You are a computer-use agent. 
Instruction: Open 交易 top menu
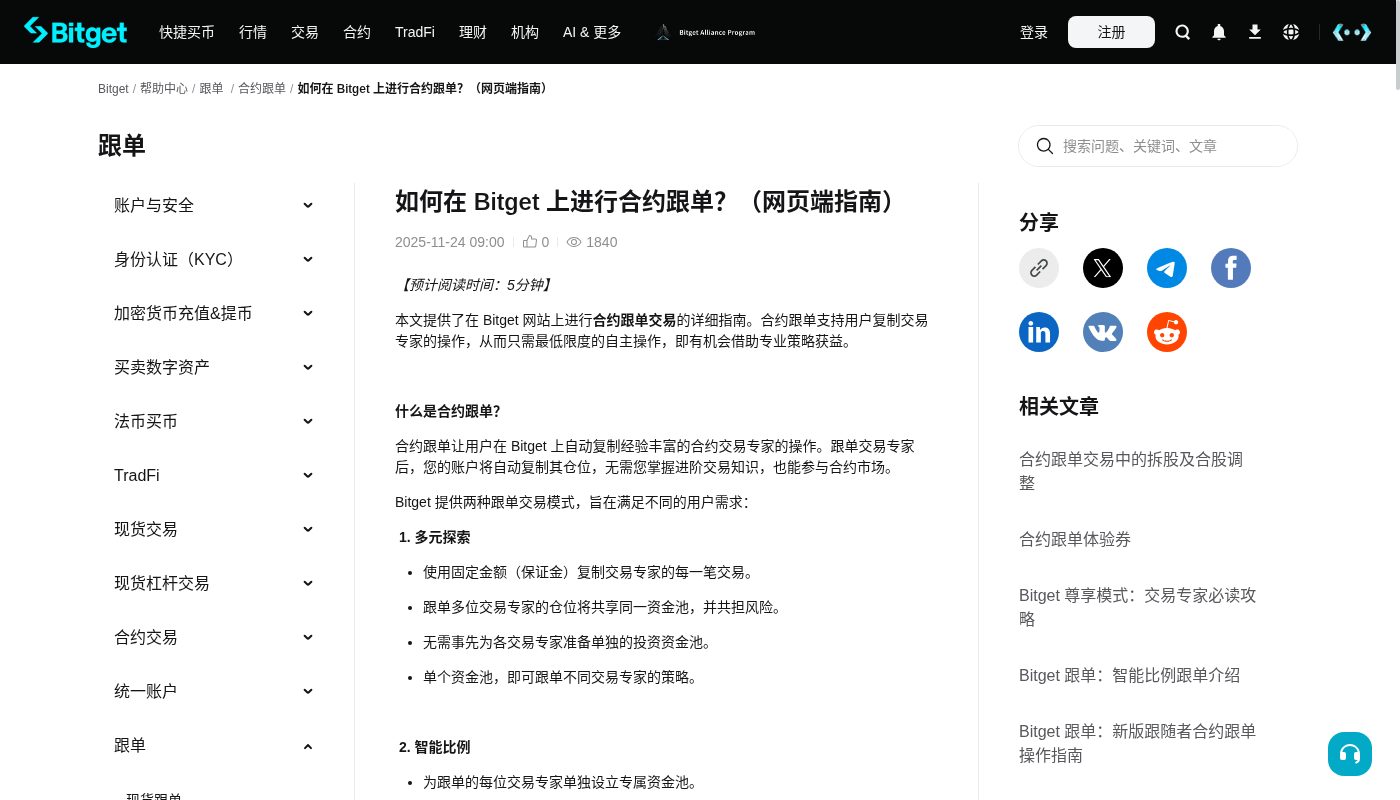tap(305, 32)
